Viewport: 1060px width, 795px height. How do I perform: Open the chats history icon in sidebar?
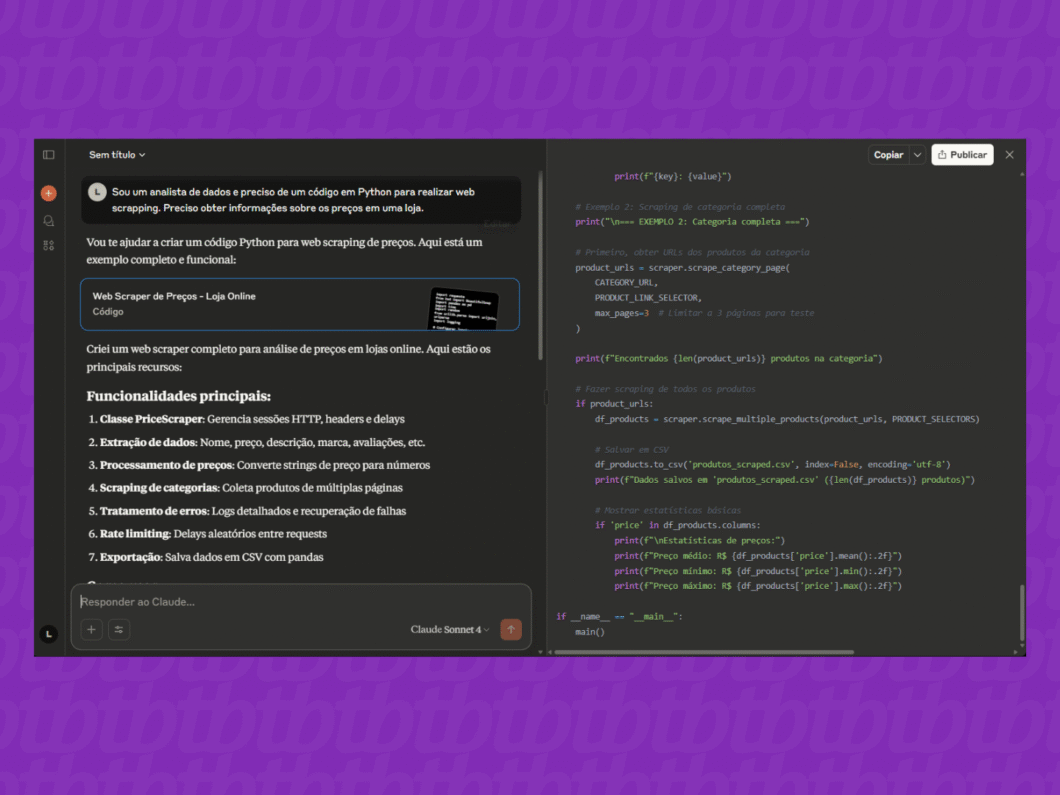tap(48, 220)
